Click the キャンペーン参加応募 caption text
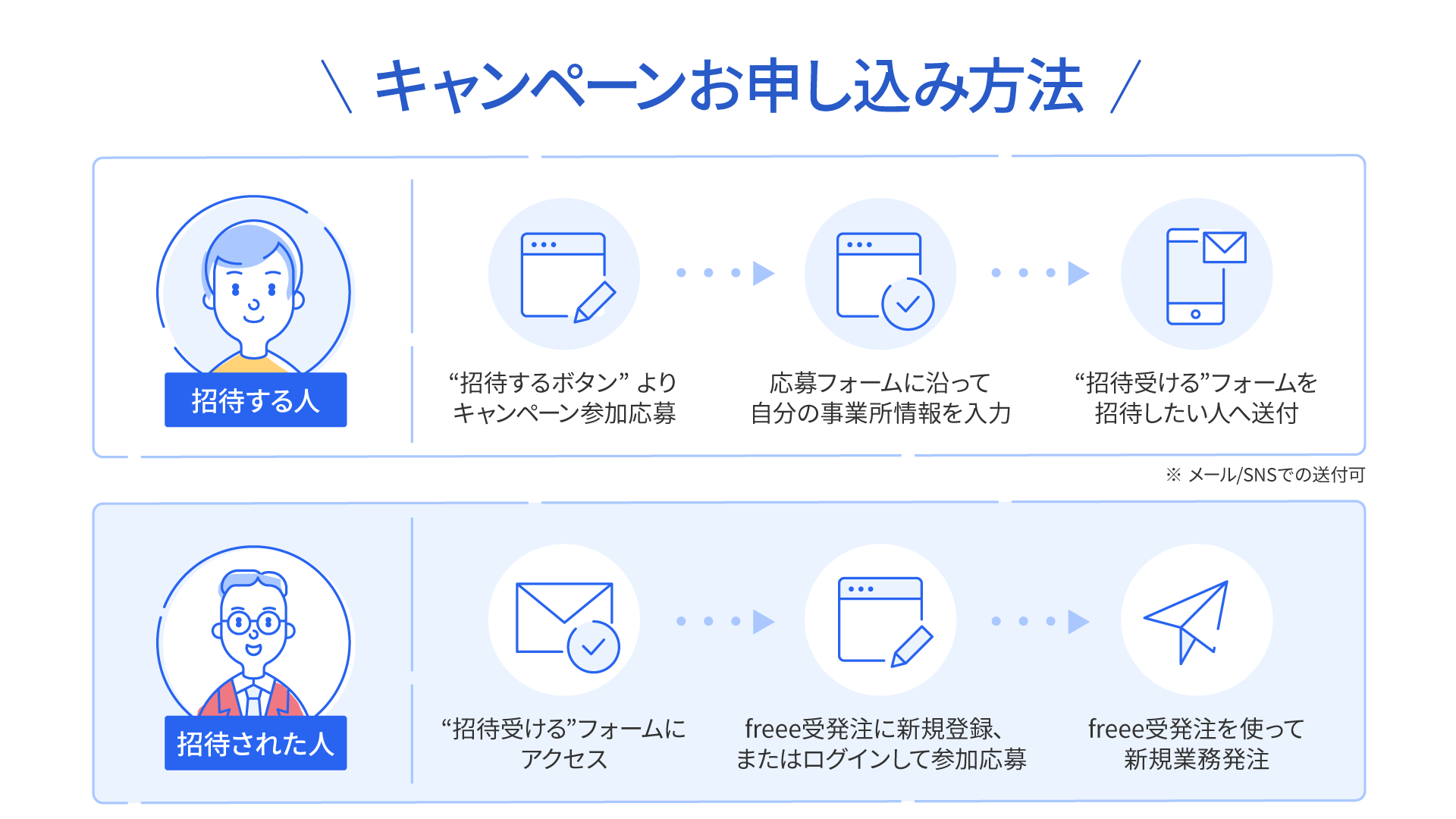The height and width of the screenshot is (819, 1456). [564, 413]
